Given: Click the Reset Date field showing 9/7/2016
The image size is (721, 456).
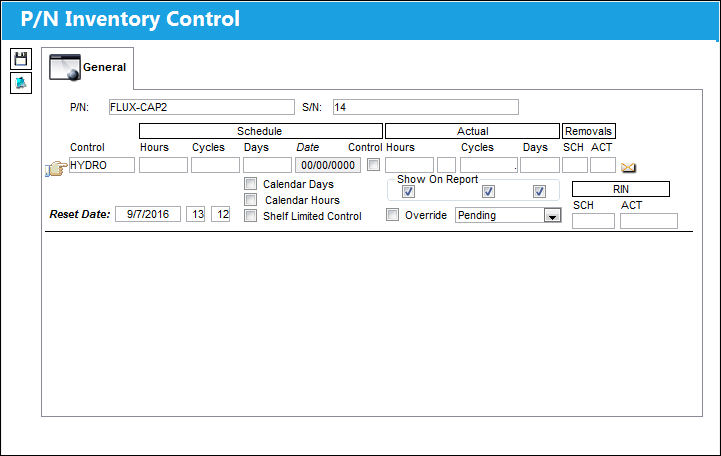Looking at the screenshot, I should [148, 214].
